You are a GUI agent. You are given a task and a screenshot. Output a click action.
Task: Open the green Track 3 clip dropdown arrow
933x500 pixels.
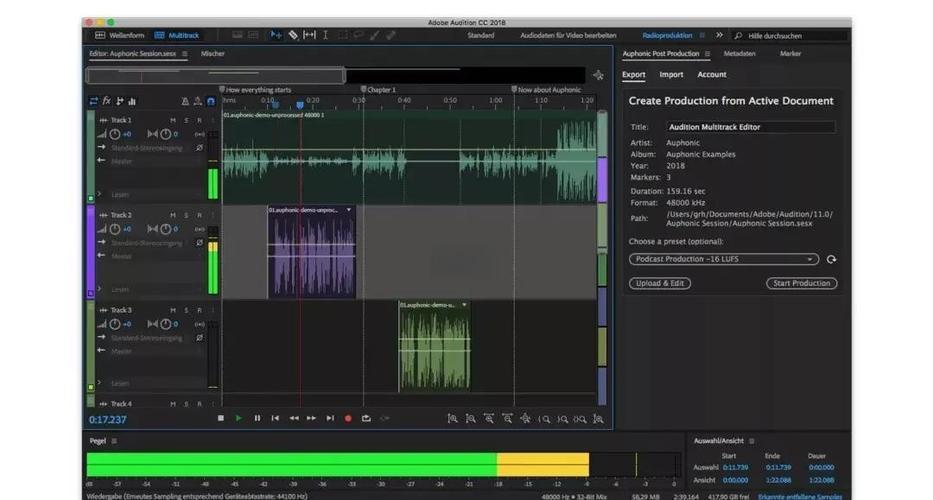coord(464,305)
